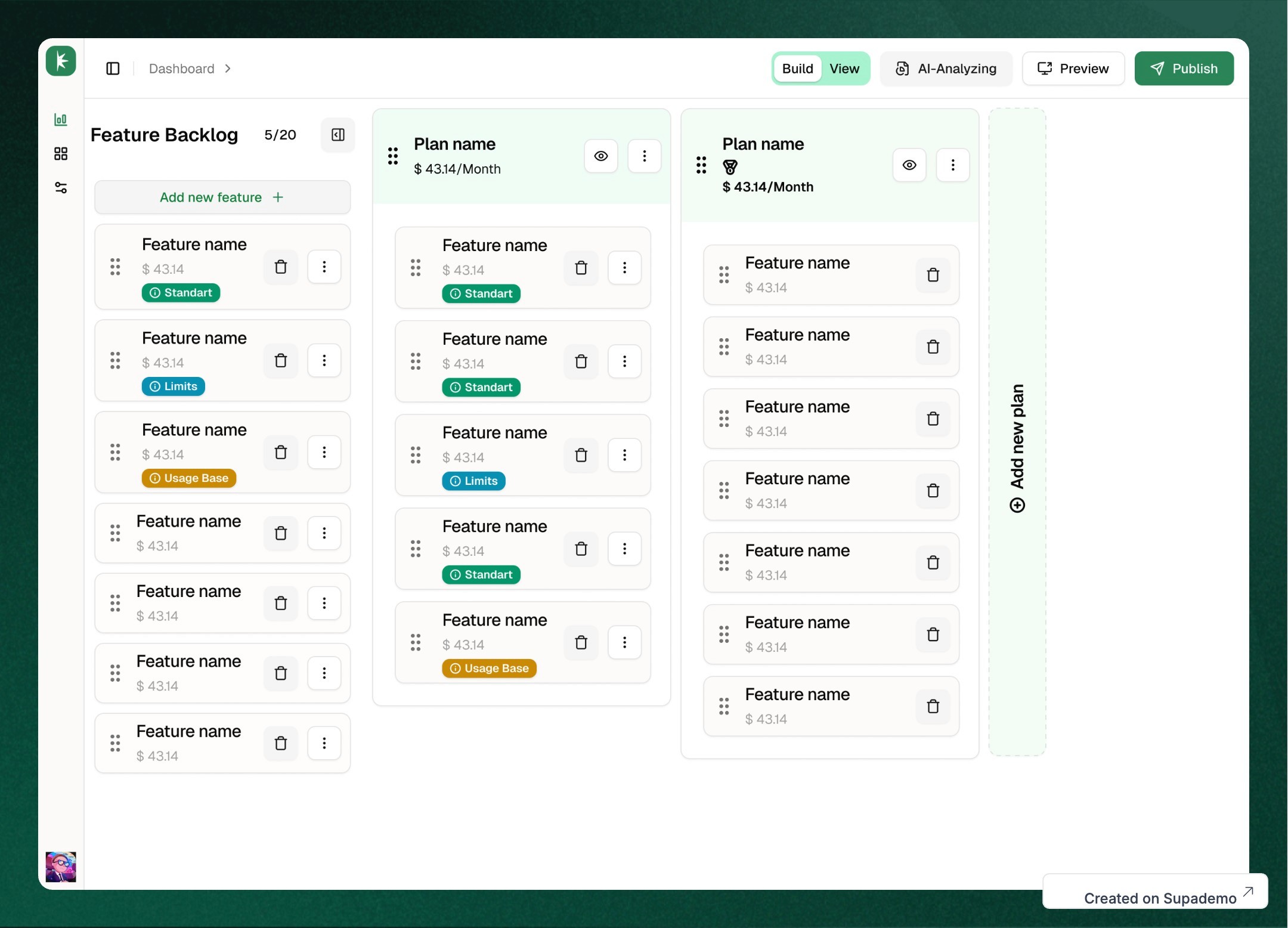Viewport: 1288px width, 928px height.
Task: Toggle visibility eye of the first plan
Action: (x=600, y=156)
